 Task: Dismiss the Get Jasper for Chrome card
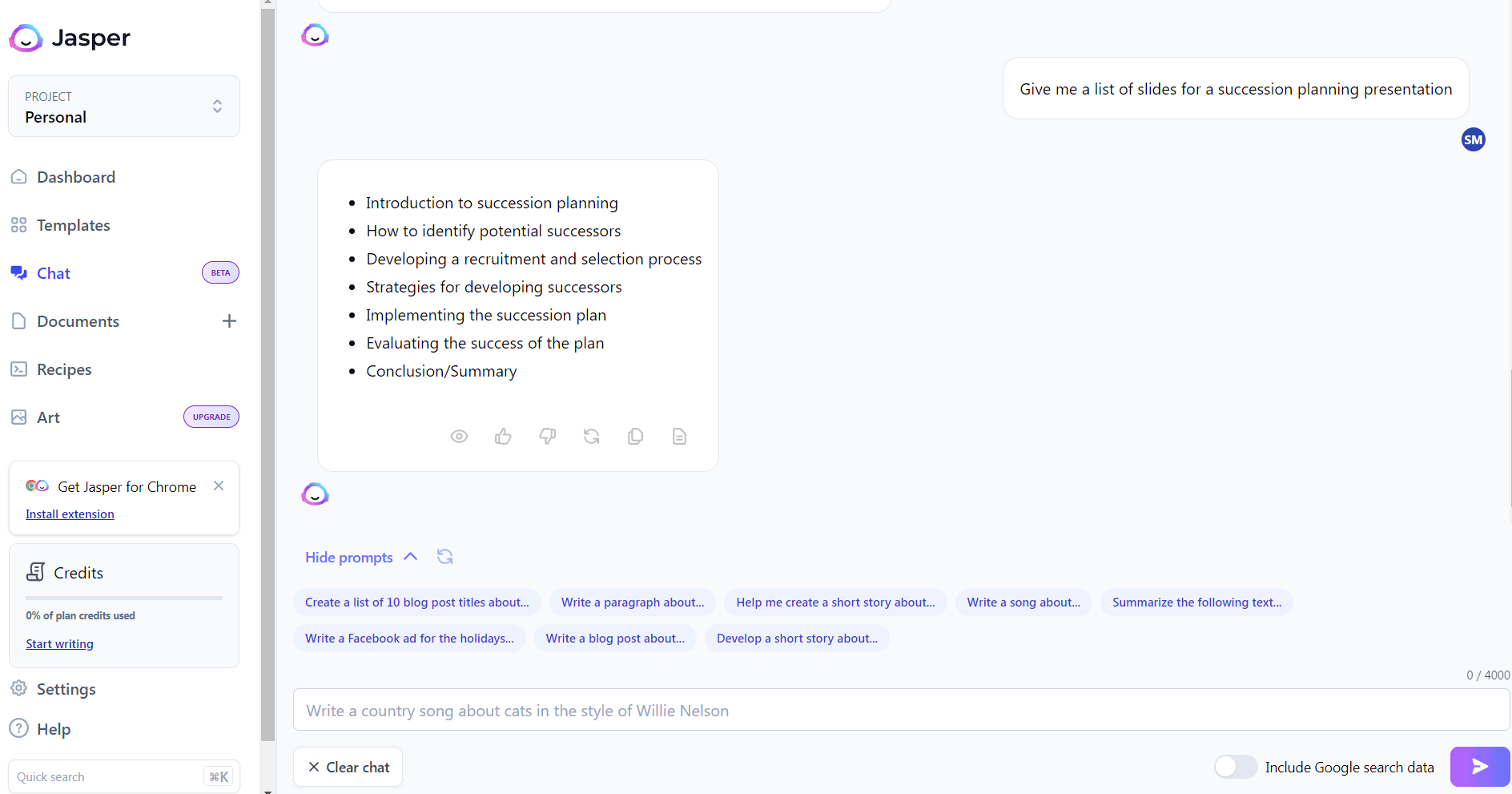[219, 486]
